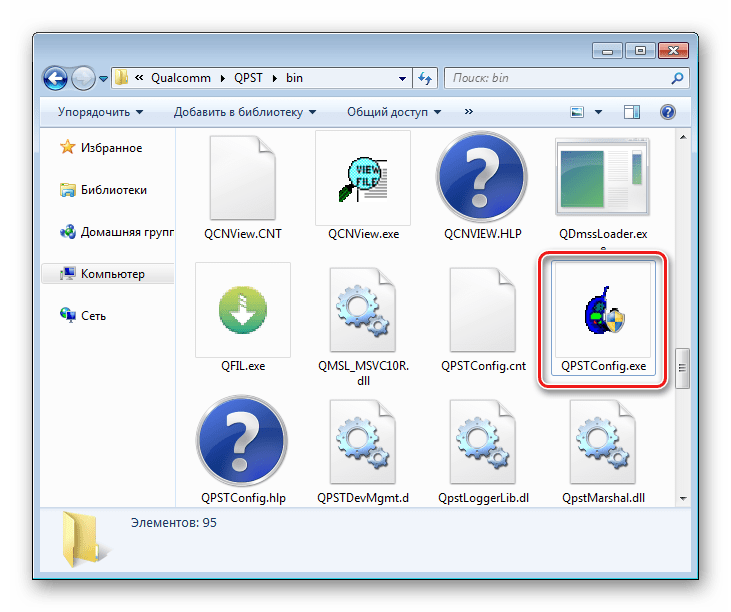Click bin in the address bar
The image size is (731, 612).
(x=294, y=78)
